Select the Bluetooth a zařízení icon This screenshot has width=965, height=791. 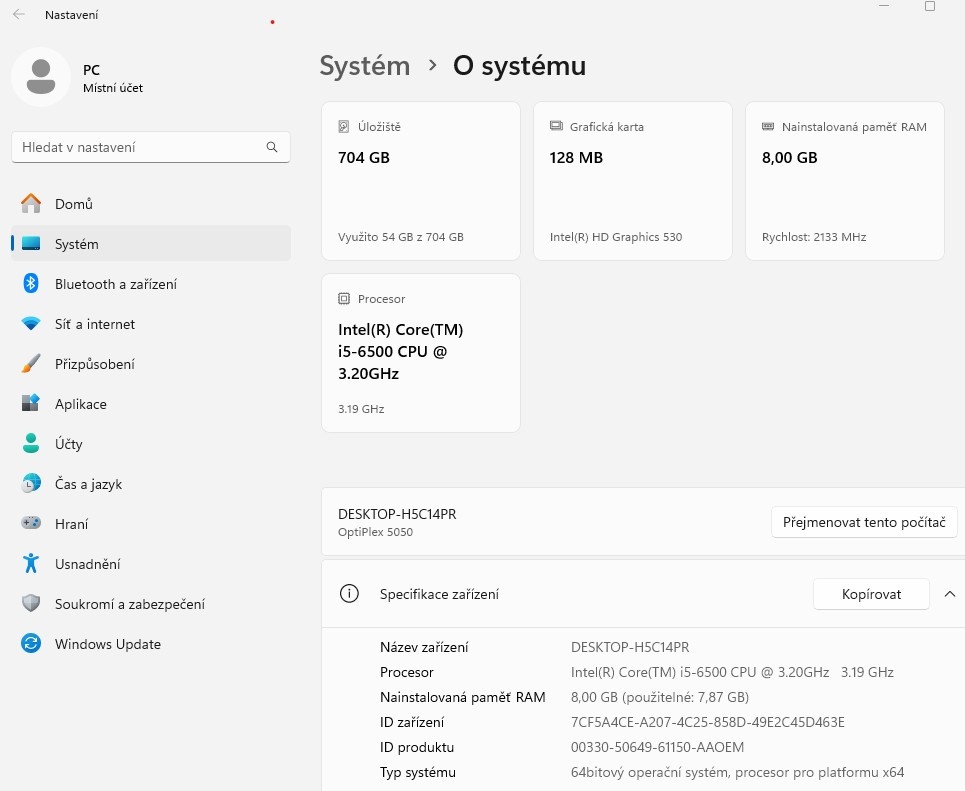pos(31,284)
